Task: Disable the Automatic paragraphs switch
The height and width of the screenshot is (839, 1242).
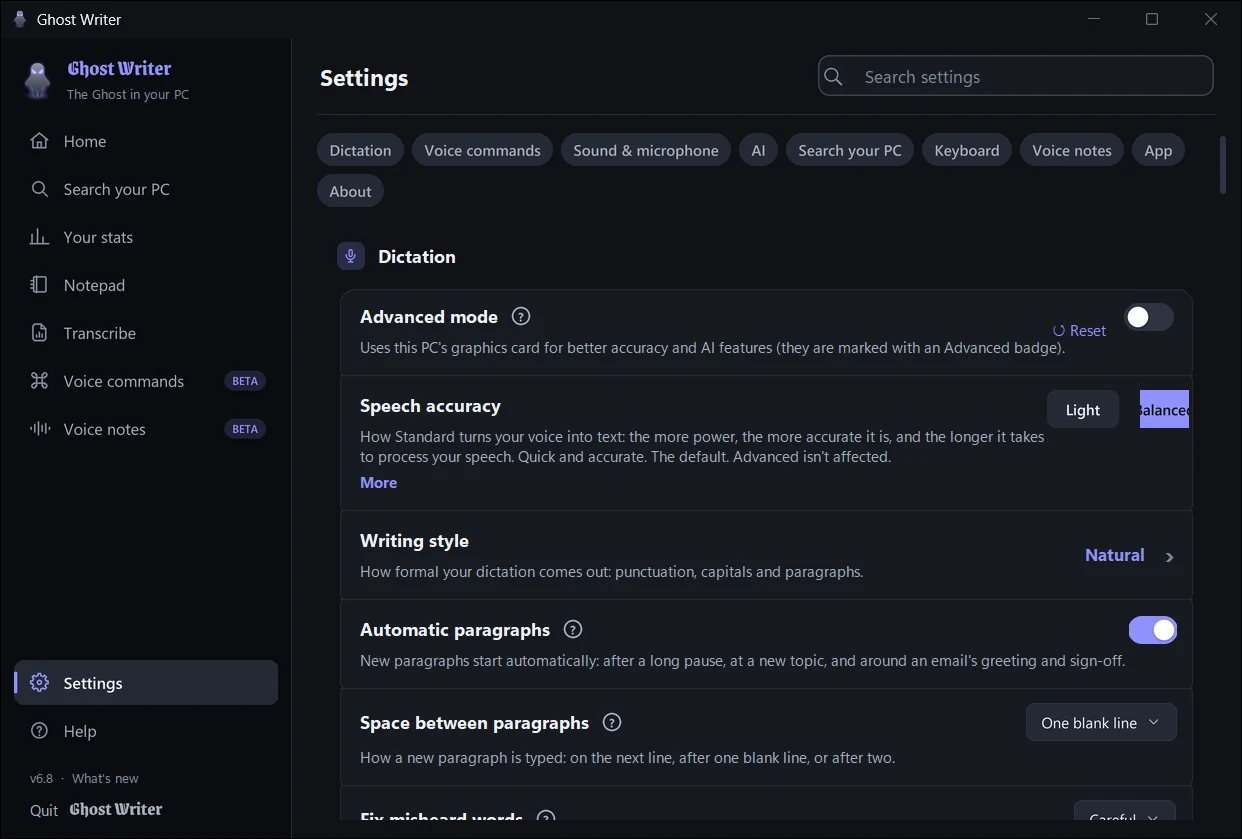Action: point(1153,630)
